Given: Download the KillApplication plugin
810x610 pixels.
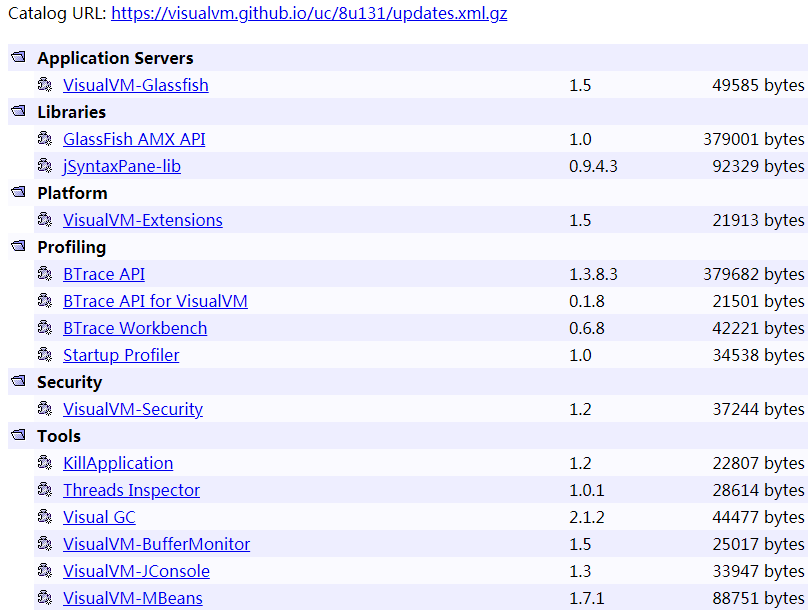Looking at the screenshot, I should pyautogui.click(x=118, y=463).
